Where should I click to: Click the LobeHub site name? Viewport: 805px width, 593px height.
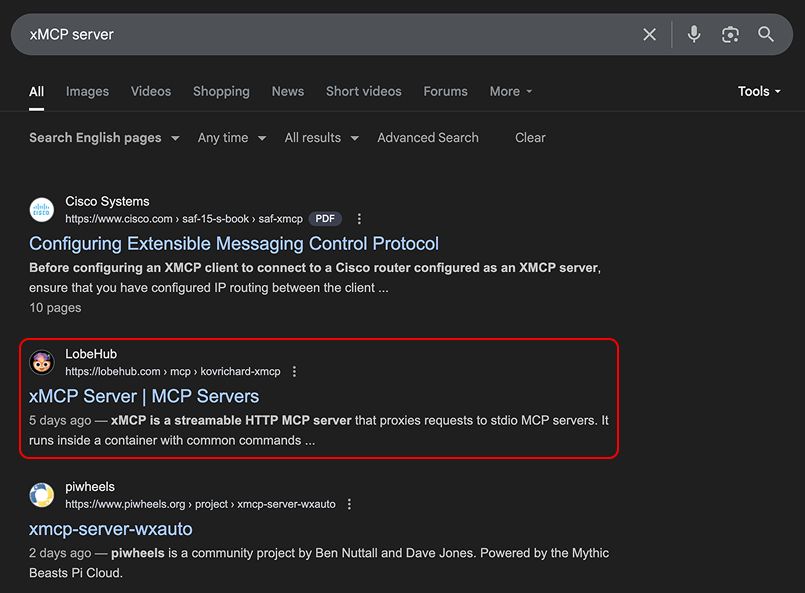(x=91, y=354)
